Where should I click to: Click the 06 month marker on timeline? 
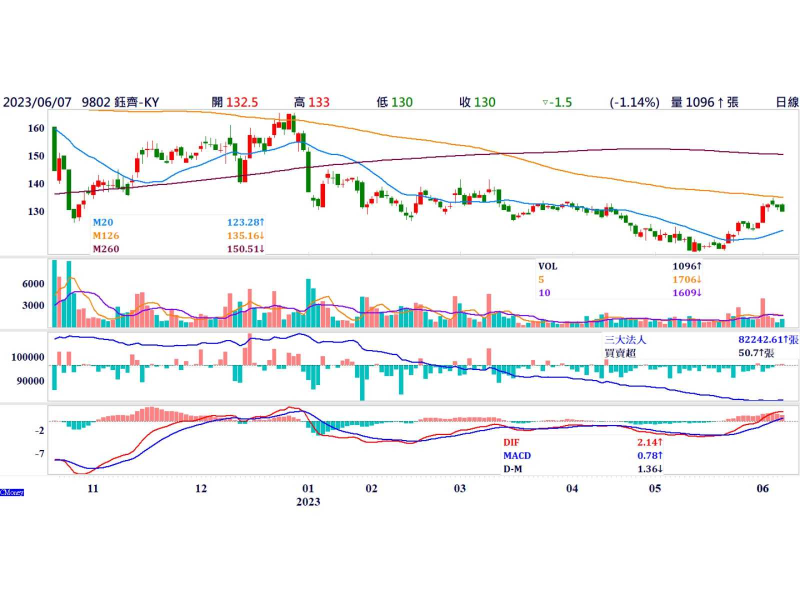[763, 489]
